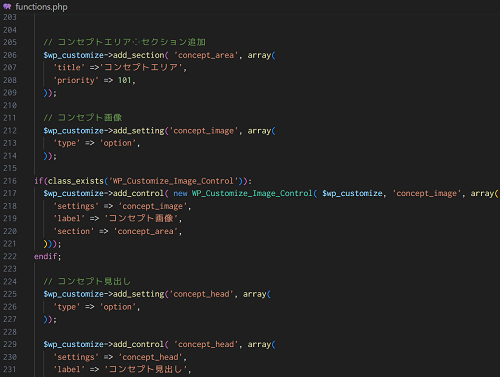This screenshot has width=500, height=377.
Task: Click the 'type' key on line 226
Action: [x=67, y=307]
